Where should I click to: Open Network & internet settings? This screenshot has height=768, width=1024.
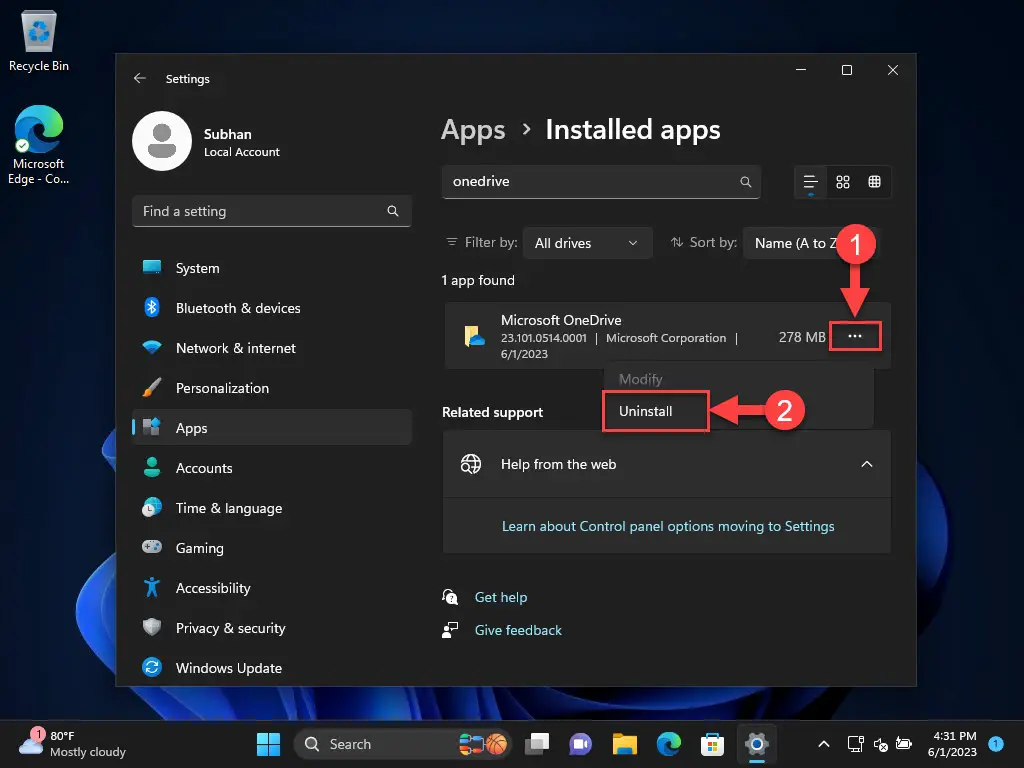click(272, 348)
